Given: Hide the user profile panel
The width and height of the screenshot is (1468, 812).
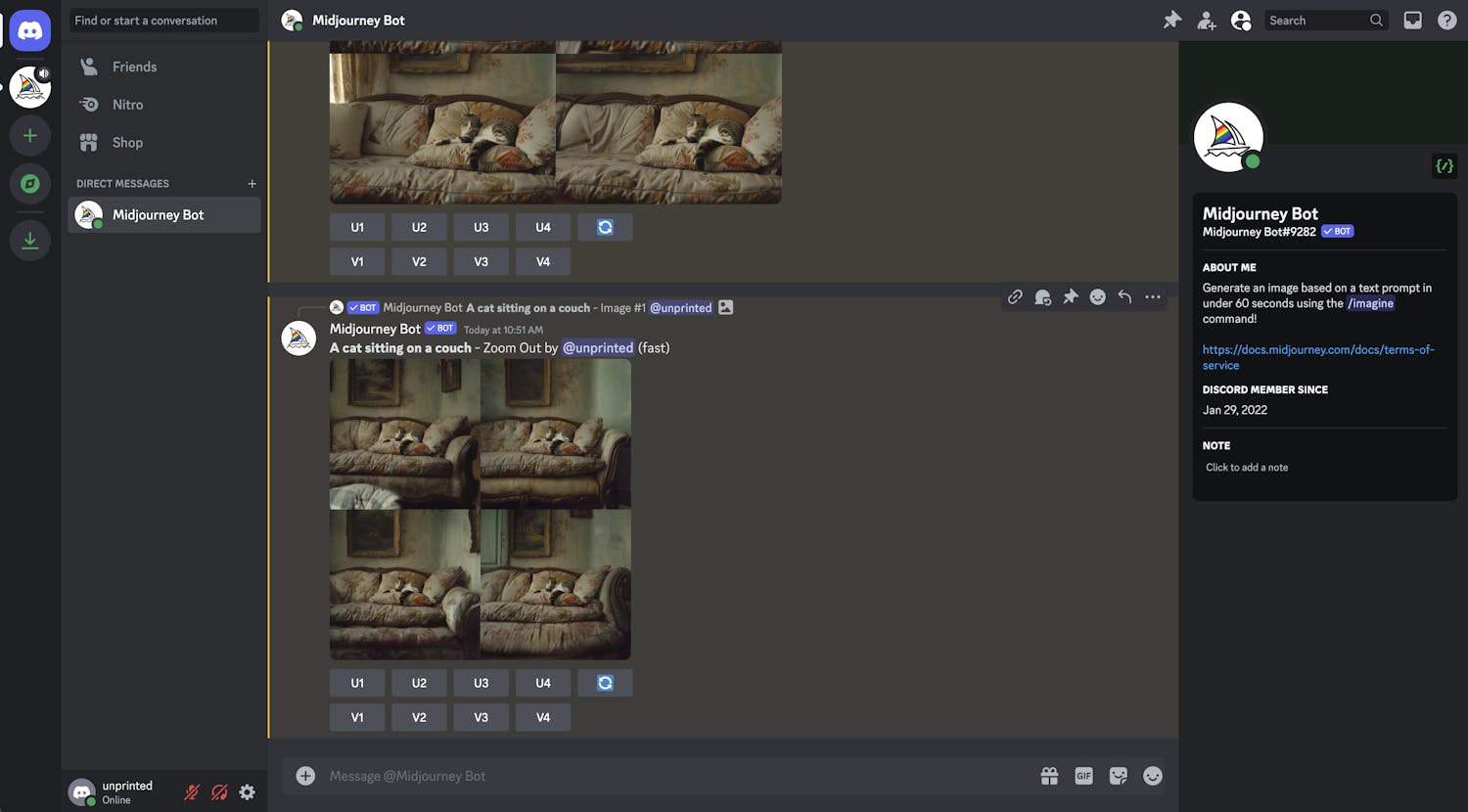Looking at the screenshot, I should coord(1241,20).
